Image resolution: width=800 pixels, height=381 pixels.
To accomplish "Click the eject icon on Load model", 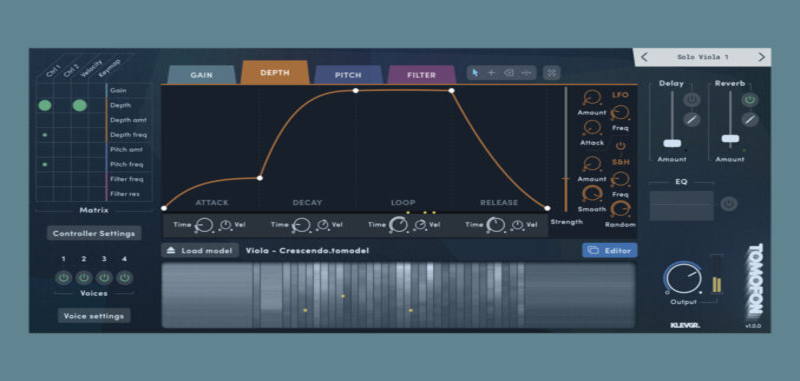I will click(x=171, y=250).
